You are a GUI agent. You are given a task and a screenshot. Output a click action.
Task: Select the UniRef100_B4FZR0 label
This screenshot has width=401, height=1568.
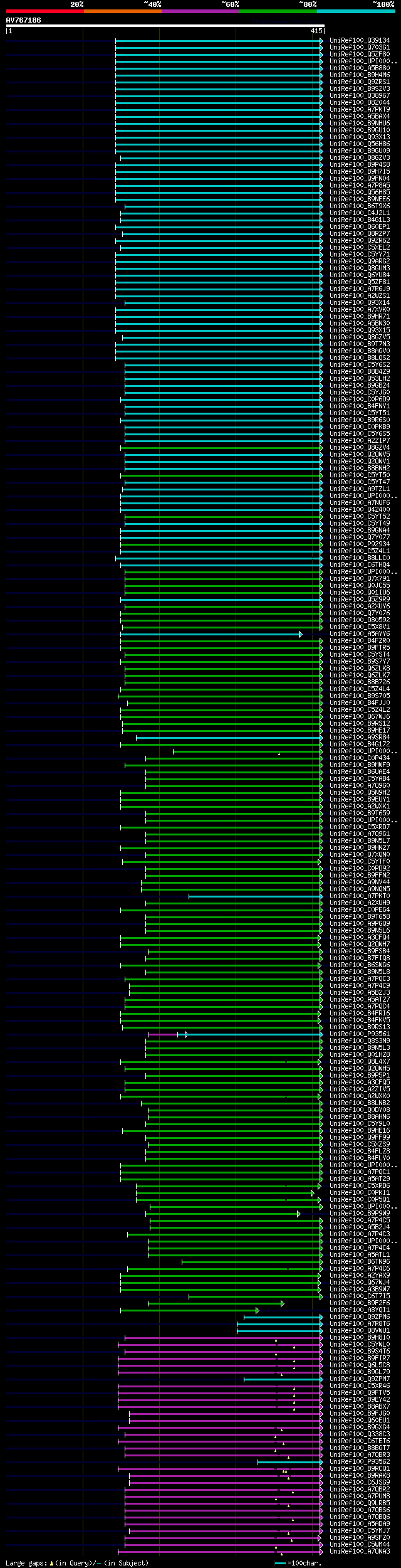click(x=360, y=641)
